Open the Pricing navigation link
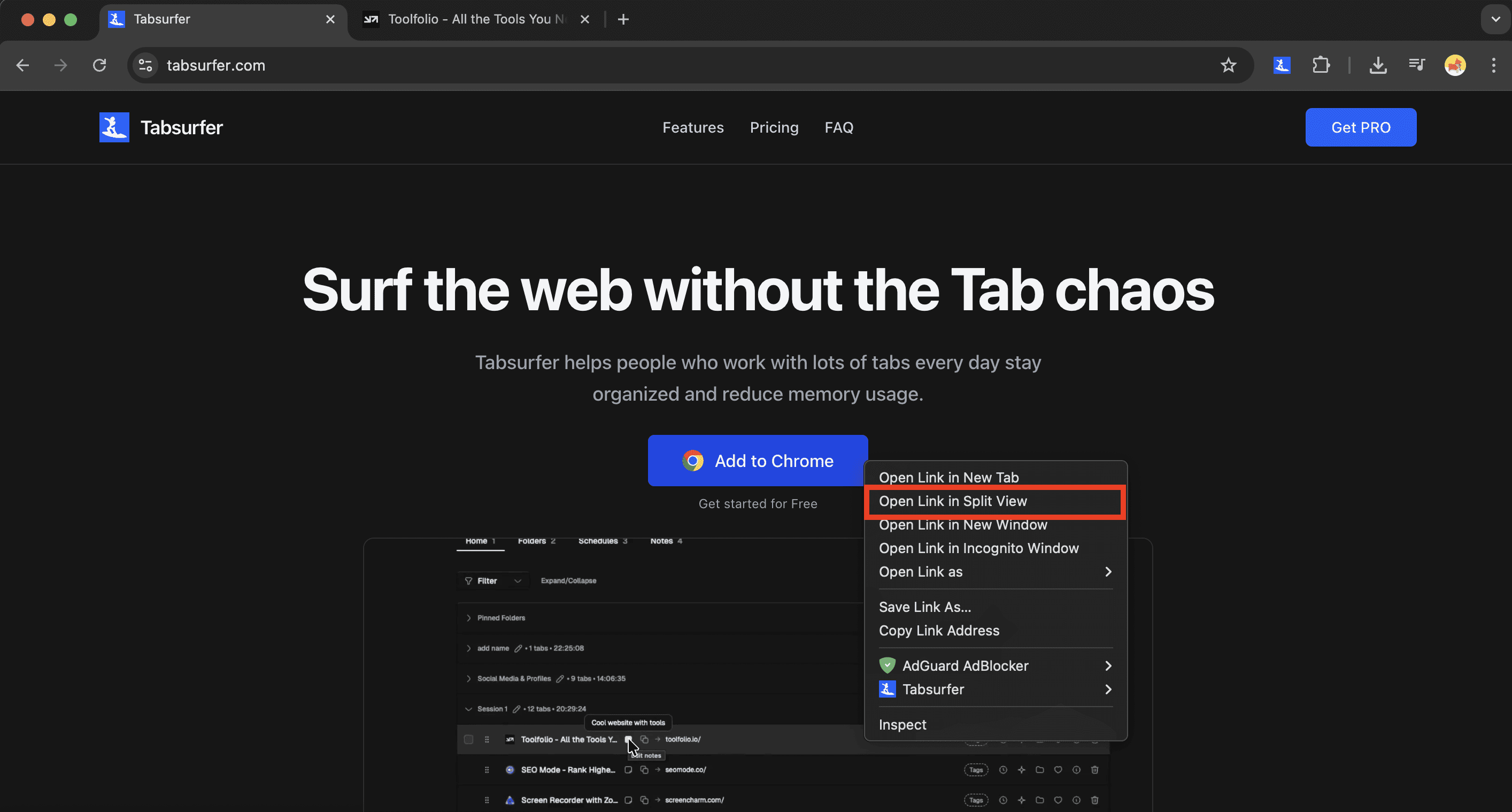The width and height of the screenshot is (1512, 812). coord(774,127)
